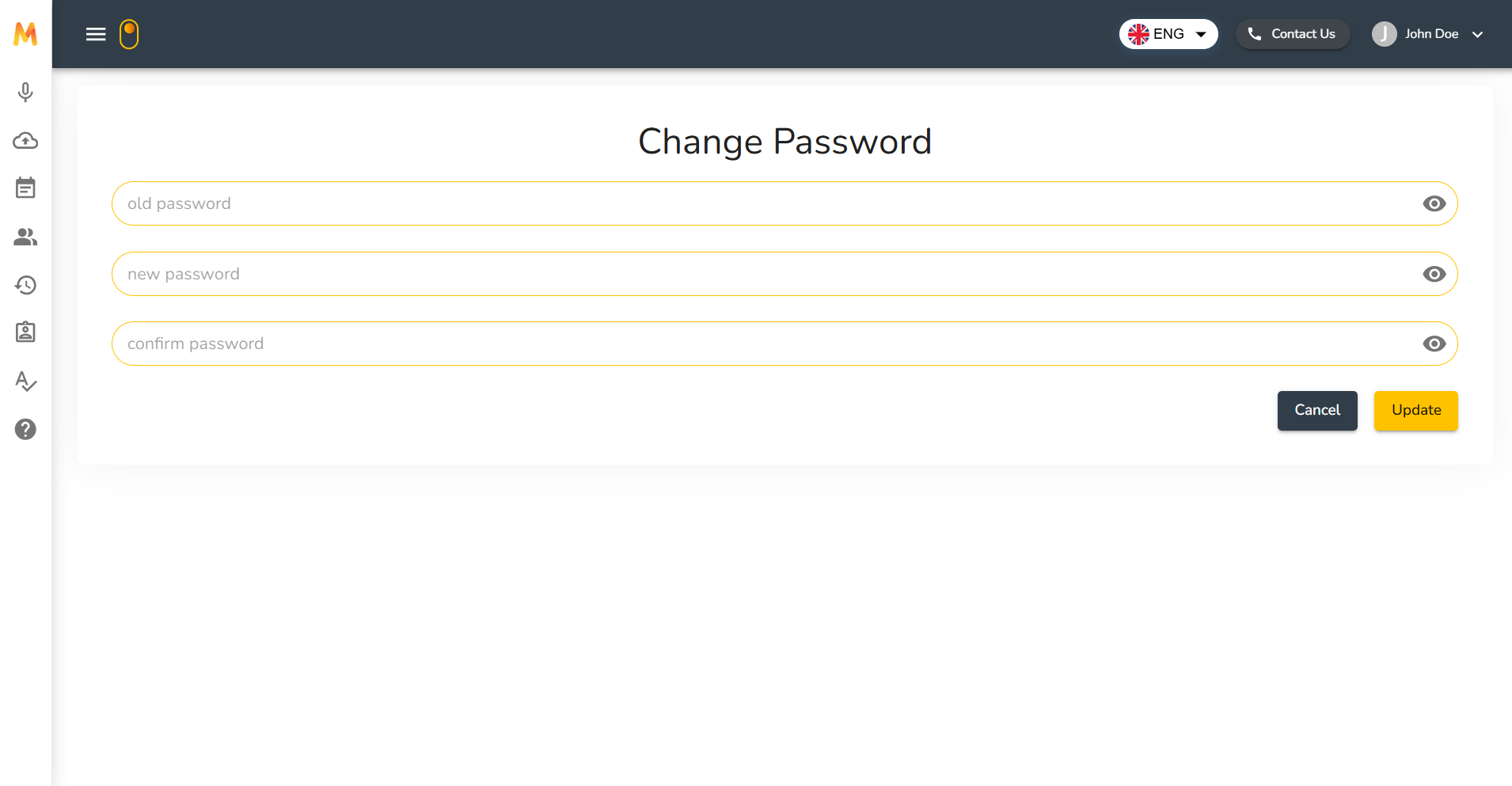Click the ID badge sidebar icon
1512x786 pixels.
click(25, 332)
